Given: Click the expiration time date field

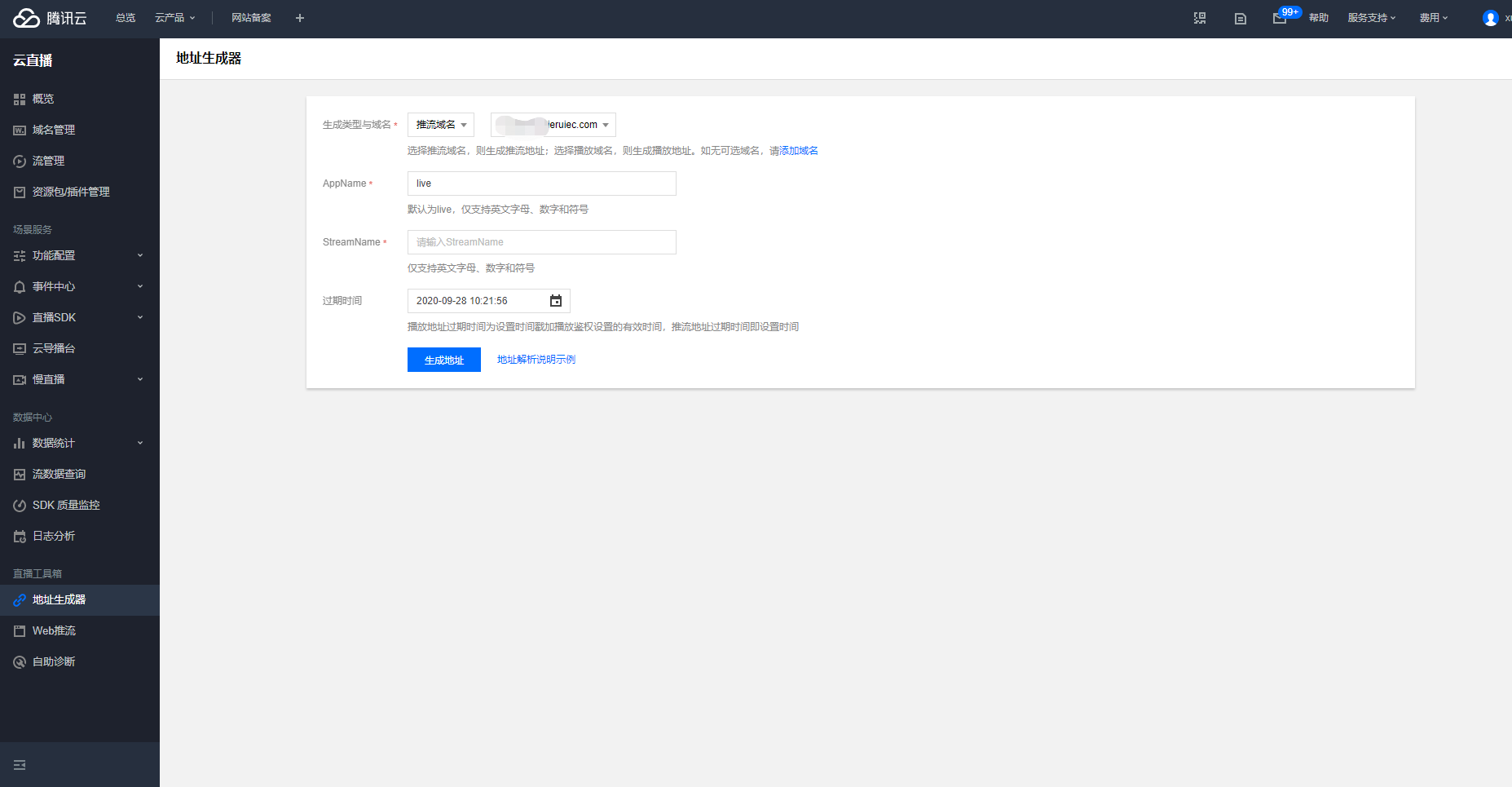Looking at the screenshot, I should [x=489, y=301].
